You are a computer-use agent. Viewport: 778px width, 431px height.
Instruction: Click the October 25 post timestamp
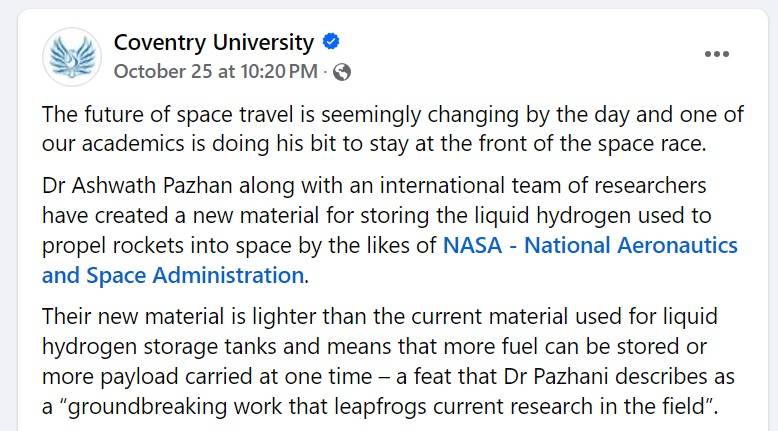click(x=215, y=71)
